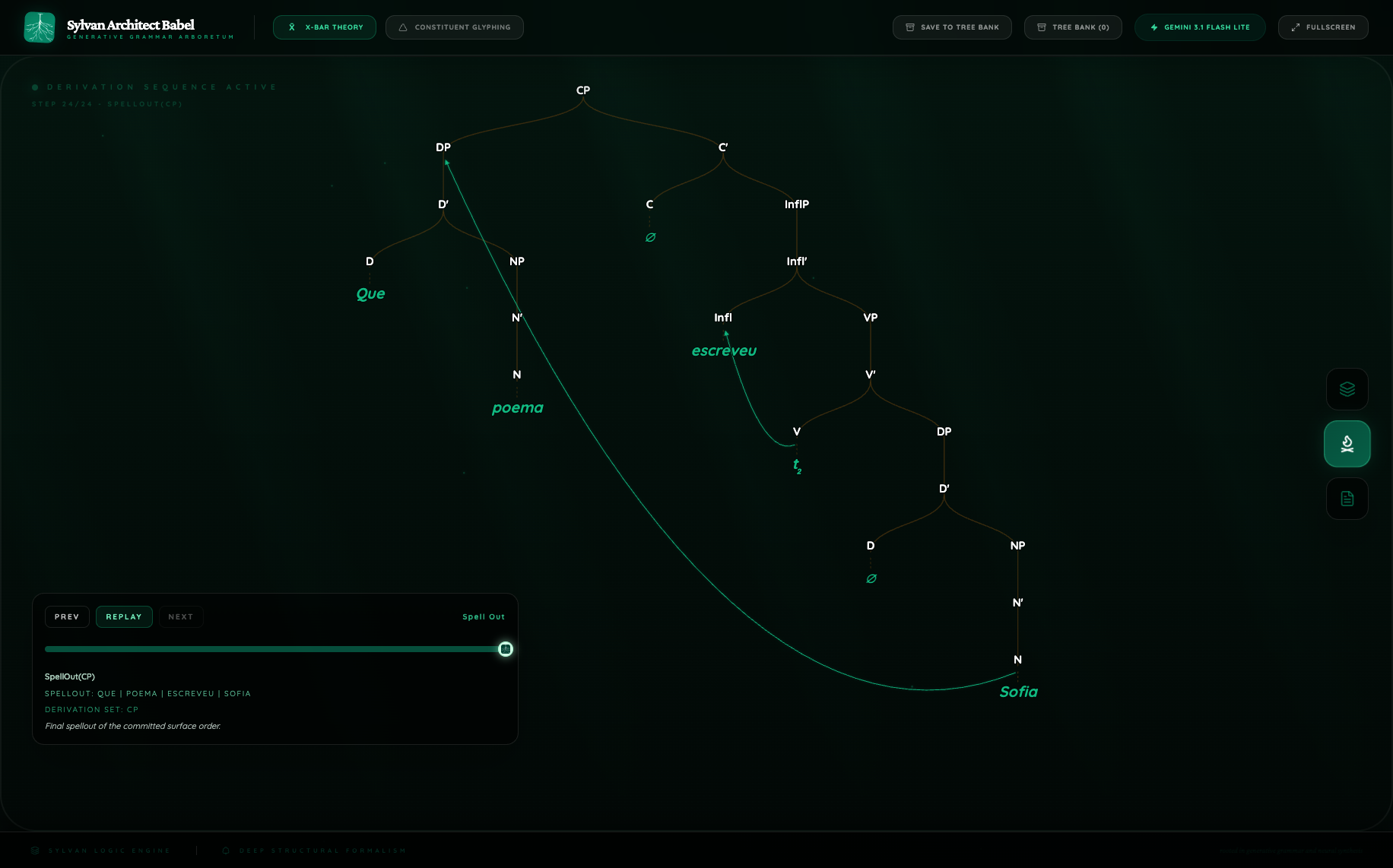Click the derivation progress slider handle

[506, 649]
